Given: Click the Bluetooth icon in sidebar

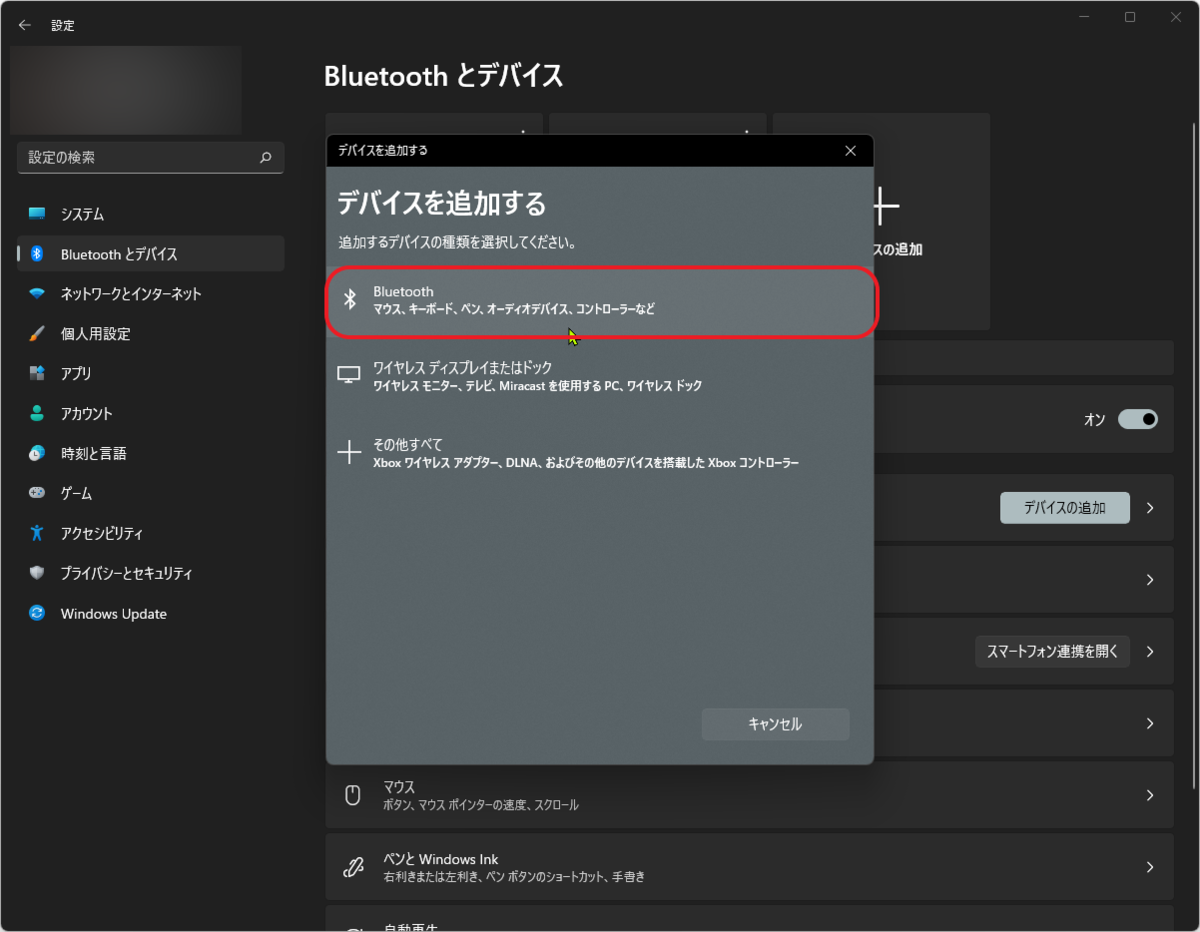Looking at the screenshot, I should tap(37, 254).
